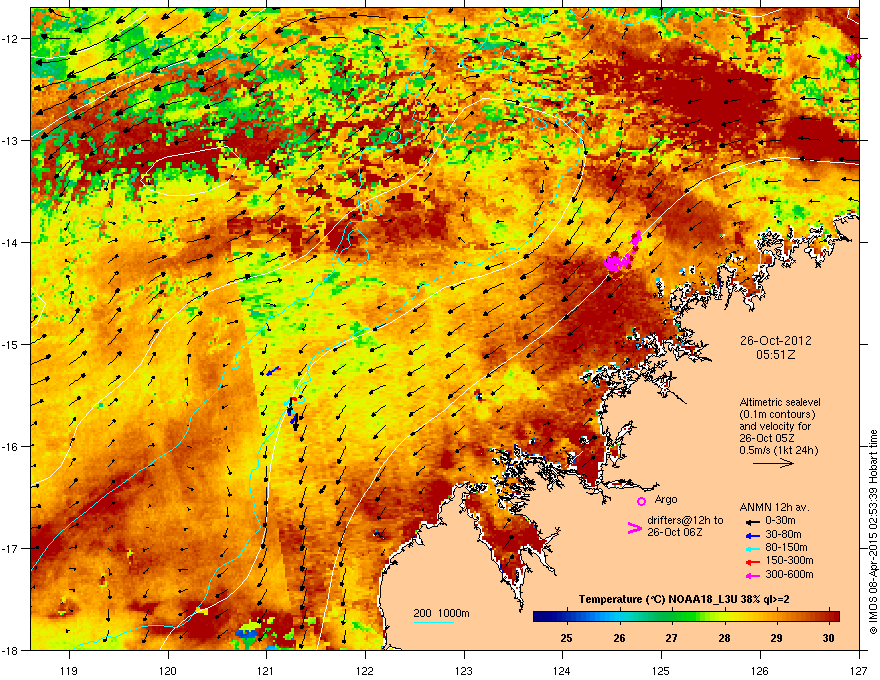
Task: Click the latitude label -18
Action: (11, 650)
